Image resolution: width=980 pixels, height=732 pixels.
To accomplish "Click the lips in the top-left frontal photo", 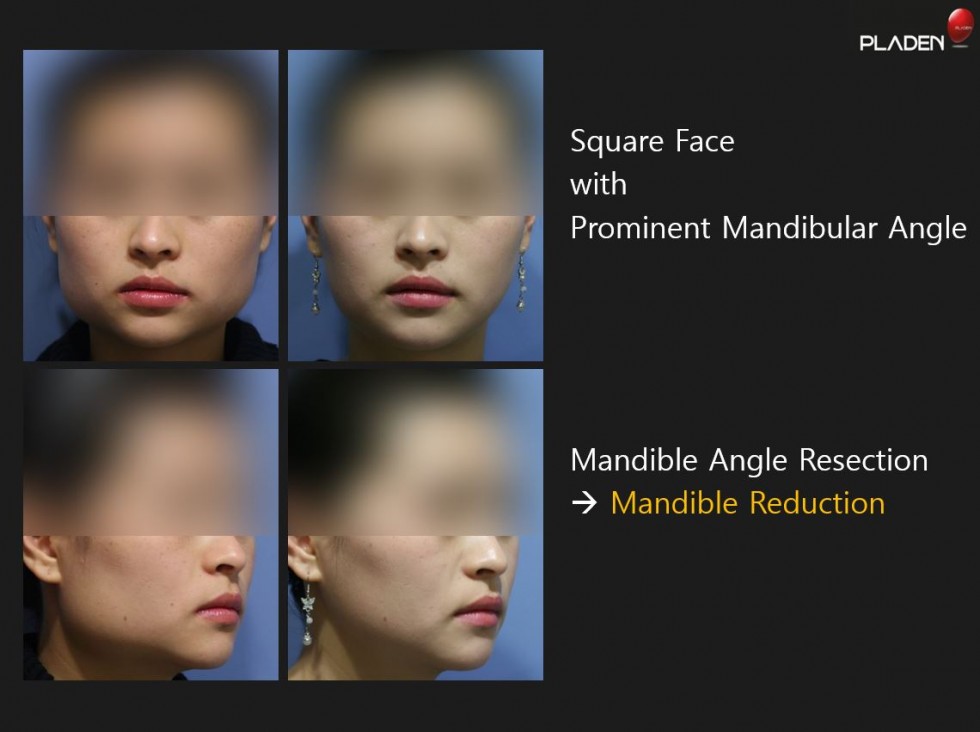I will (x=154, y=293).
